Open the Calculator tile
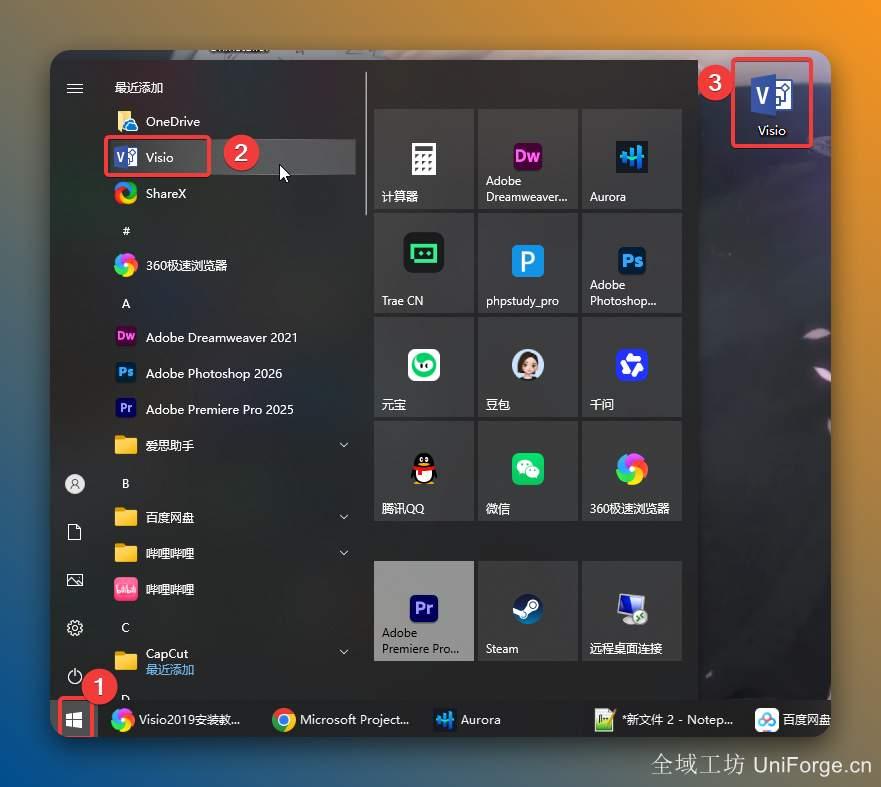The image size is (881, 787). [424, 159]
